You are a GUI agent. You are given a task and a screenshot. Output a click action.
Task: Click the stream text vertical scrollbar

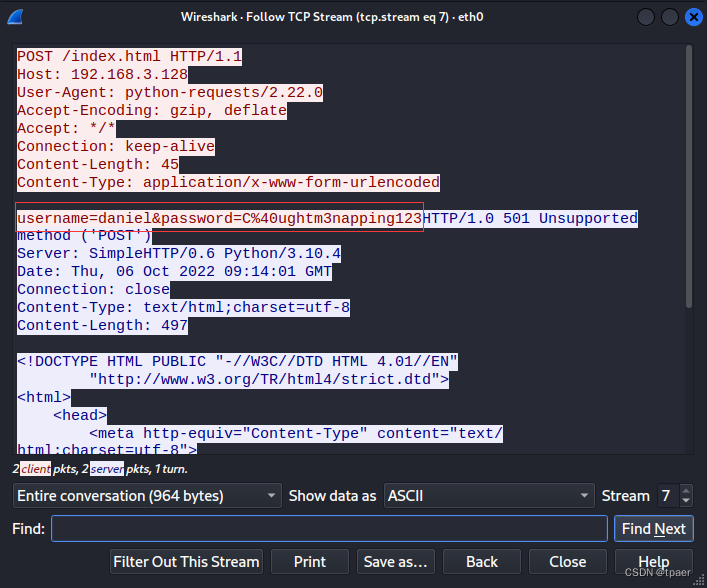pyautogui.click(x=689, y=177)
